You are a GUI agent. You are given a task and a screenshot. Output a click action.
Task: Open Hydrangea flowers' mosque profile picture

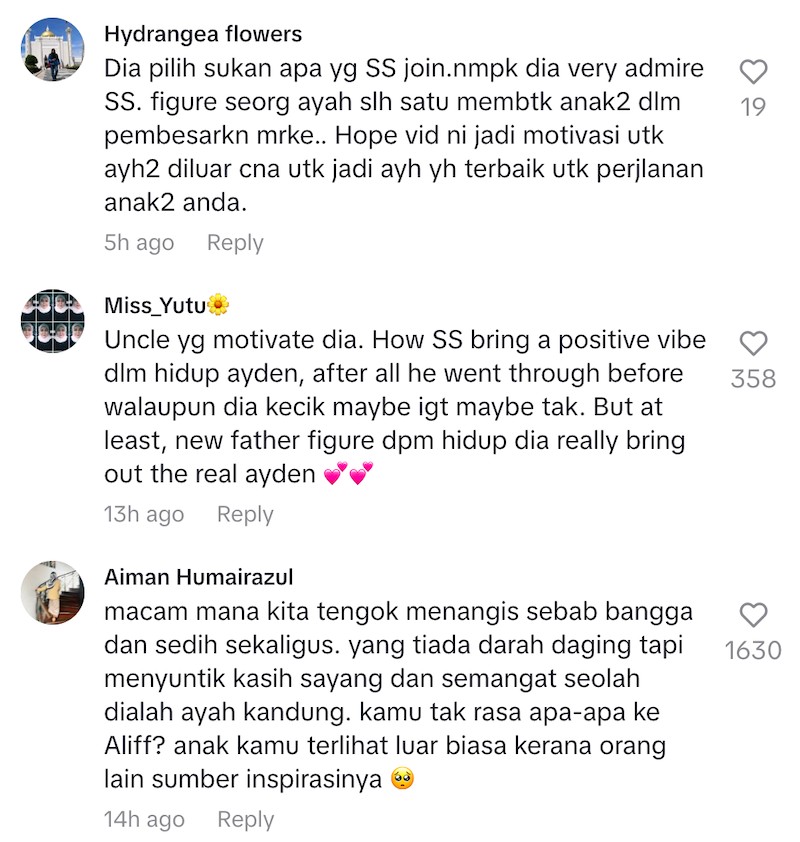pyautogui.click(x=53, y=49)
